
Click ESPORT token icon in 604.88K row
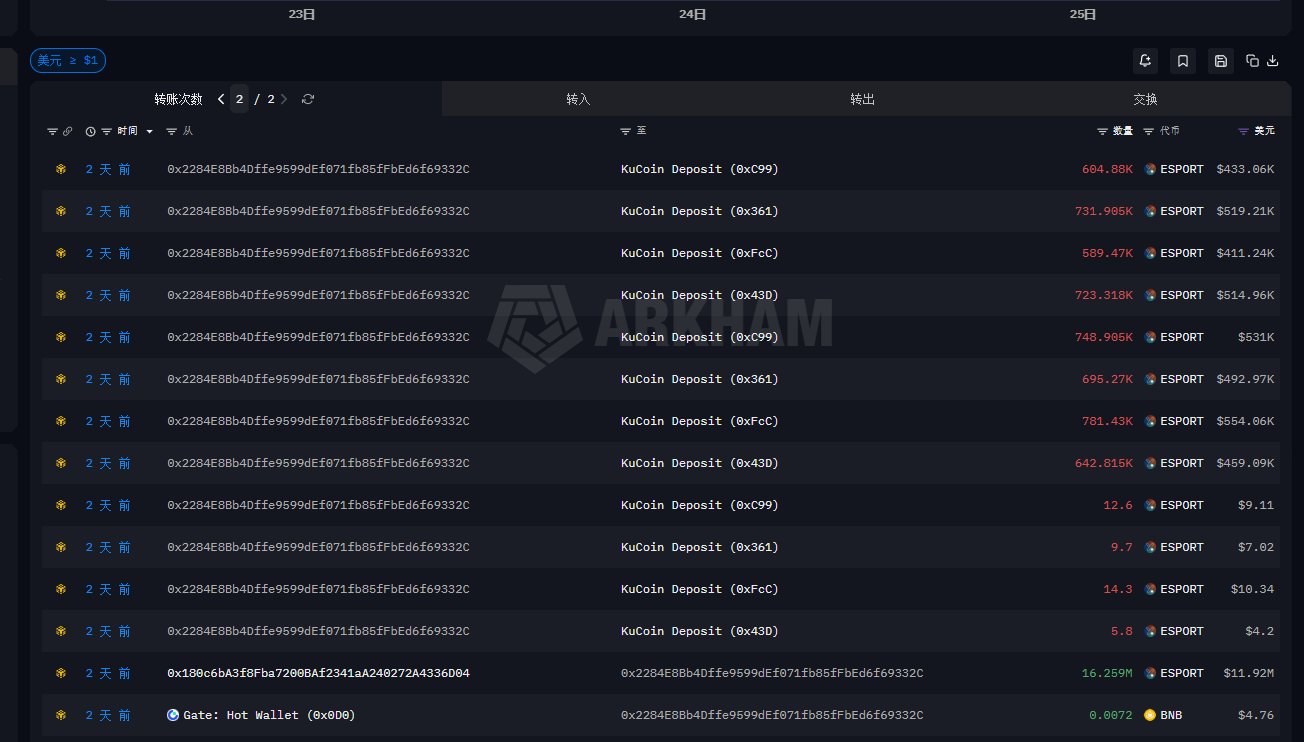(1150, 169)
